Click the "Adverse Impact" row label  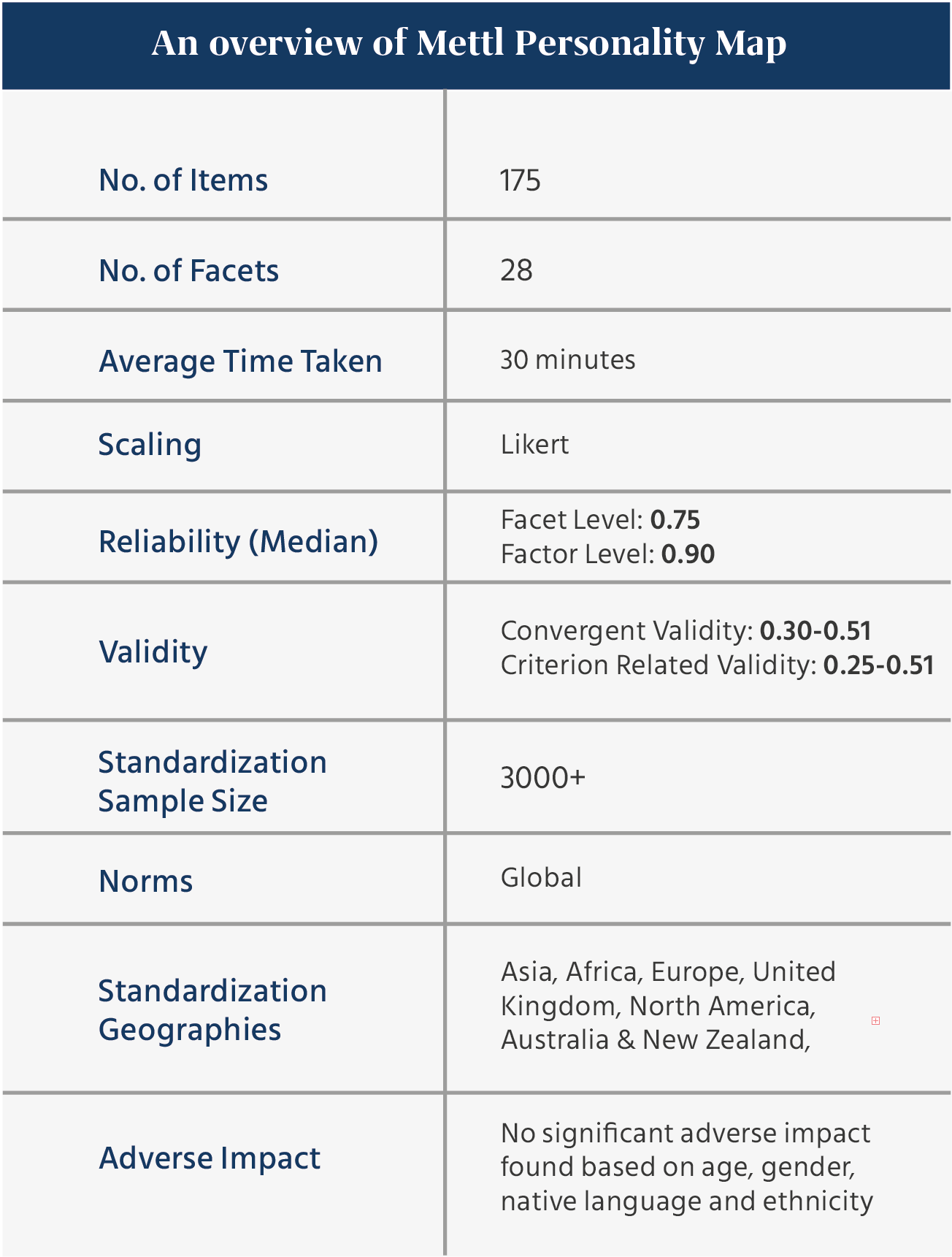(x=210, y=1158)
